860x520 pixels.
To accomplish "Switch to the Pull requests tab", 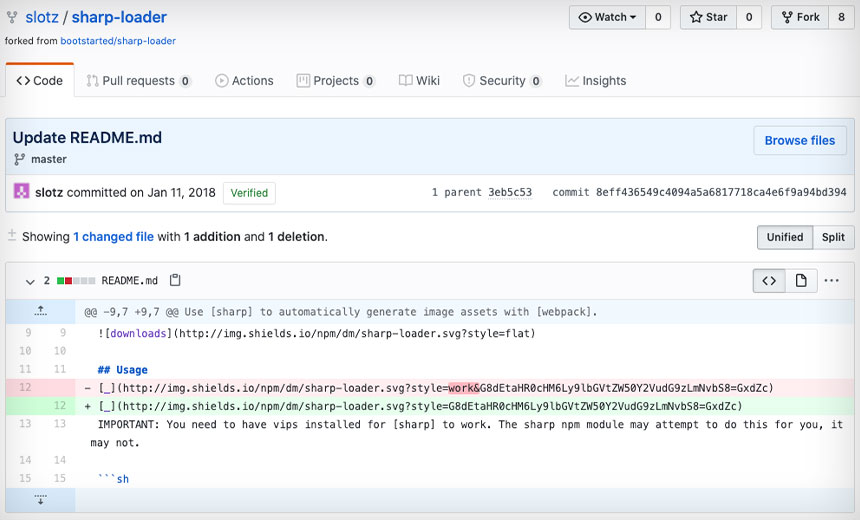I will pyautogui.click(x=138, y=81).
